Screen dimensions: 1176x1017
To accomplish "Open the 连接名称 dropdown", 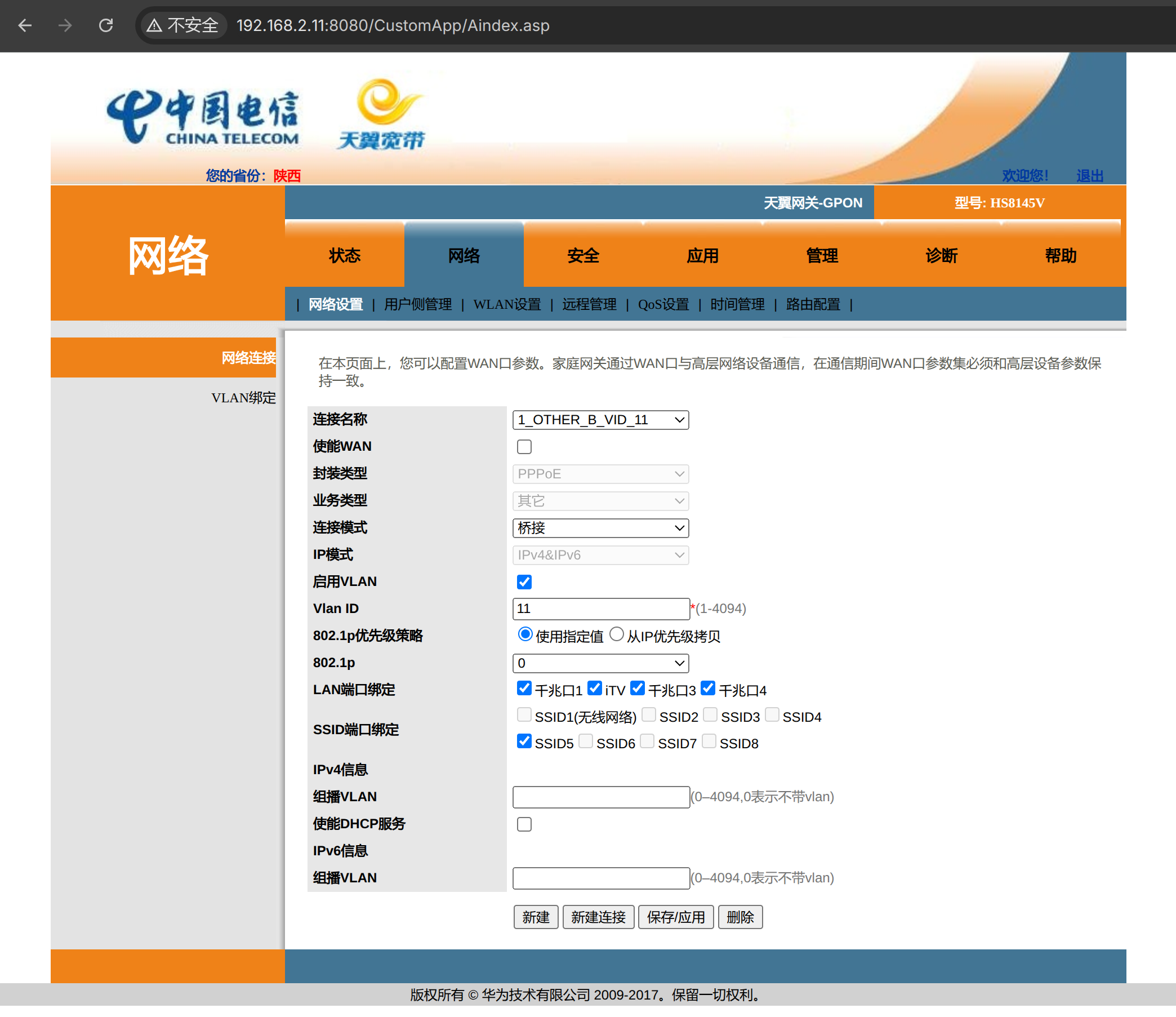I will click(x=600, y=420).
